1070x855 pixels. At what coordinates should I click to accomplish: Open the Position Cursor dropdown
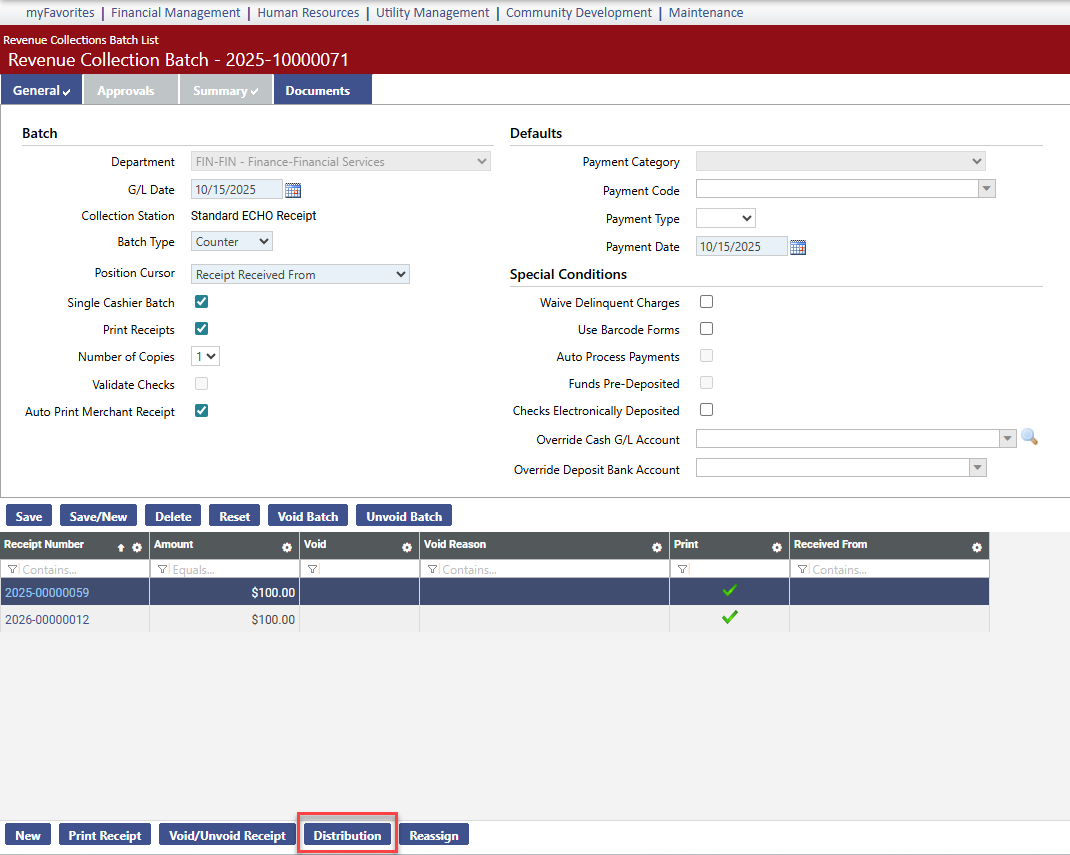coord(300,274)
